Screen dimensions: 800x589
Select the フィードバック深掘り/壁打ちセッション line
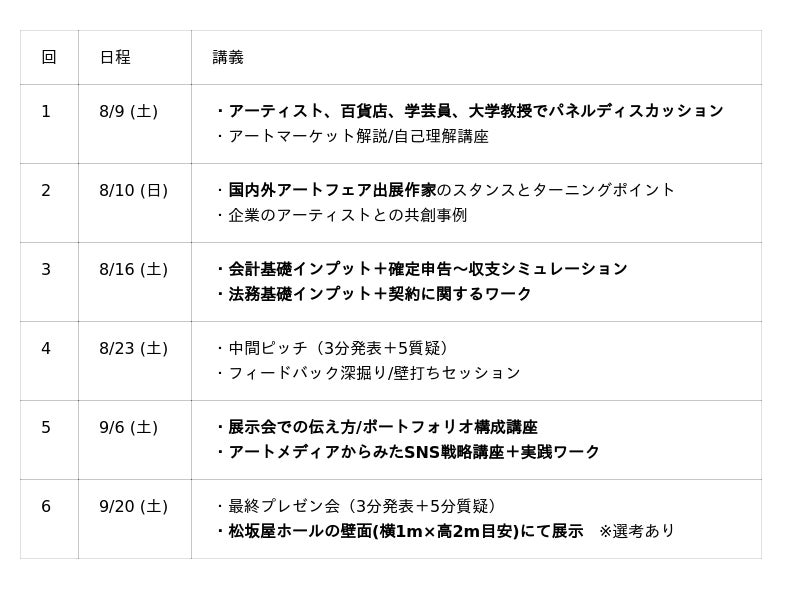point(368,373)
